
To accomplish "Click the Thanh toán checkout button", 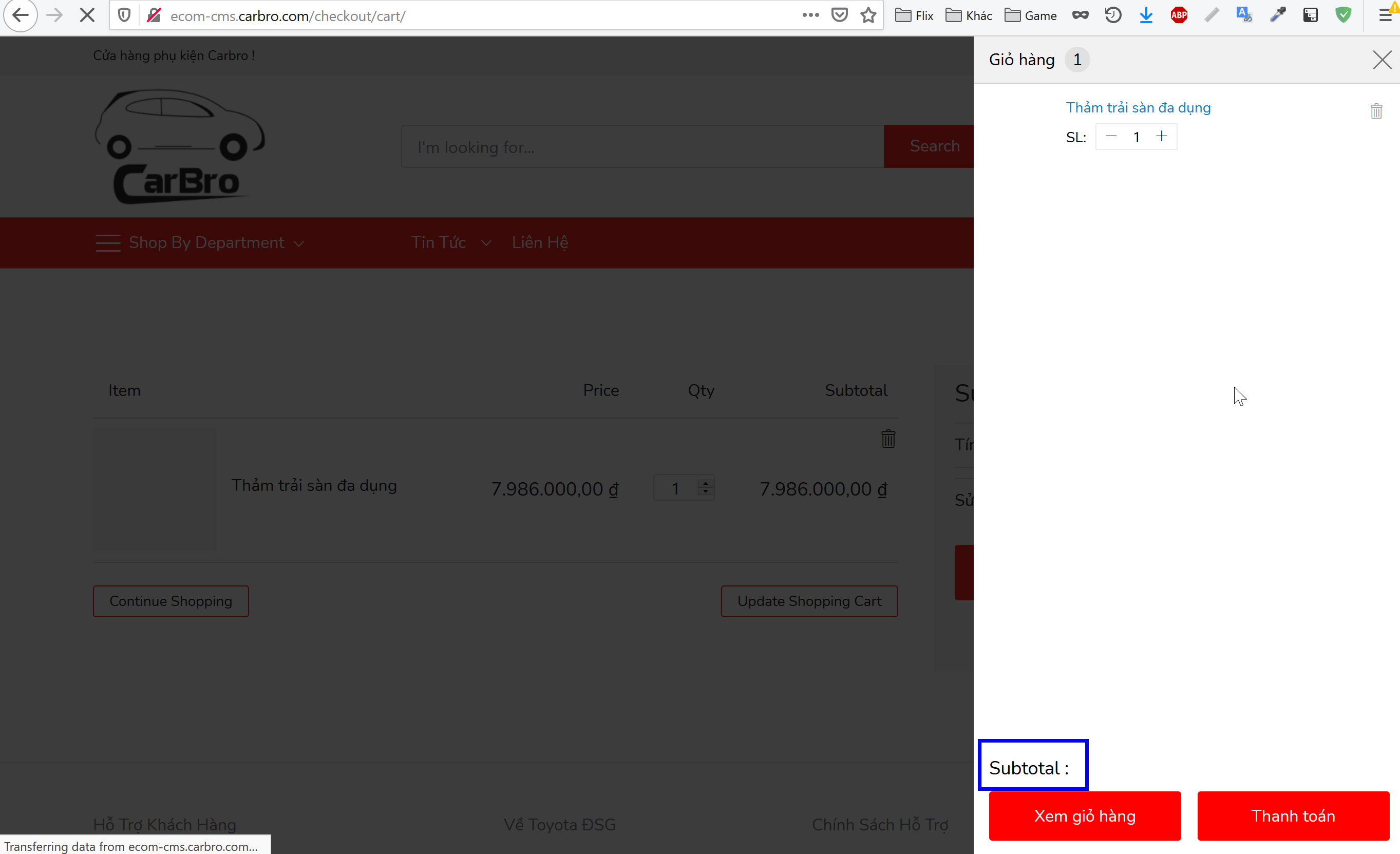I will [1293, 815].
